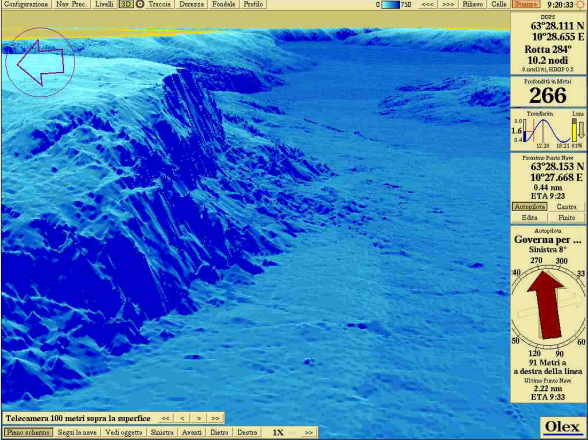
Task: Click the Segui la nave button
Action: 77,432
